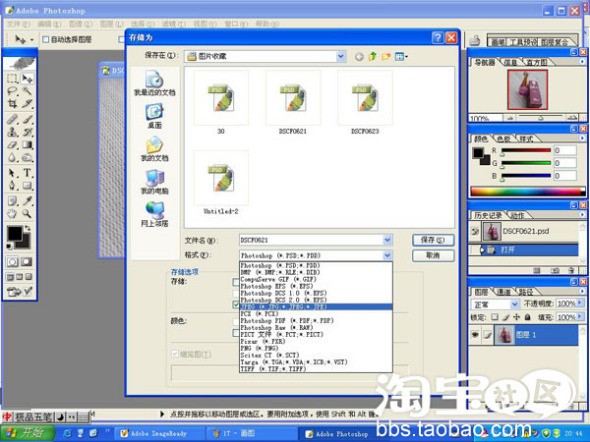The width and height of the screenshot is (590, 442).
Task: Select the Type tool
Action: click(27, 173)
